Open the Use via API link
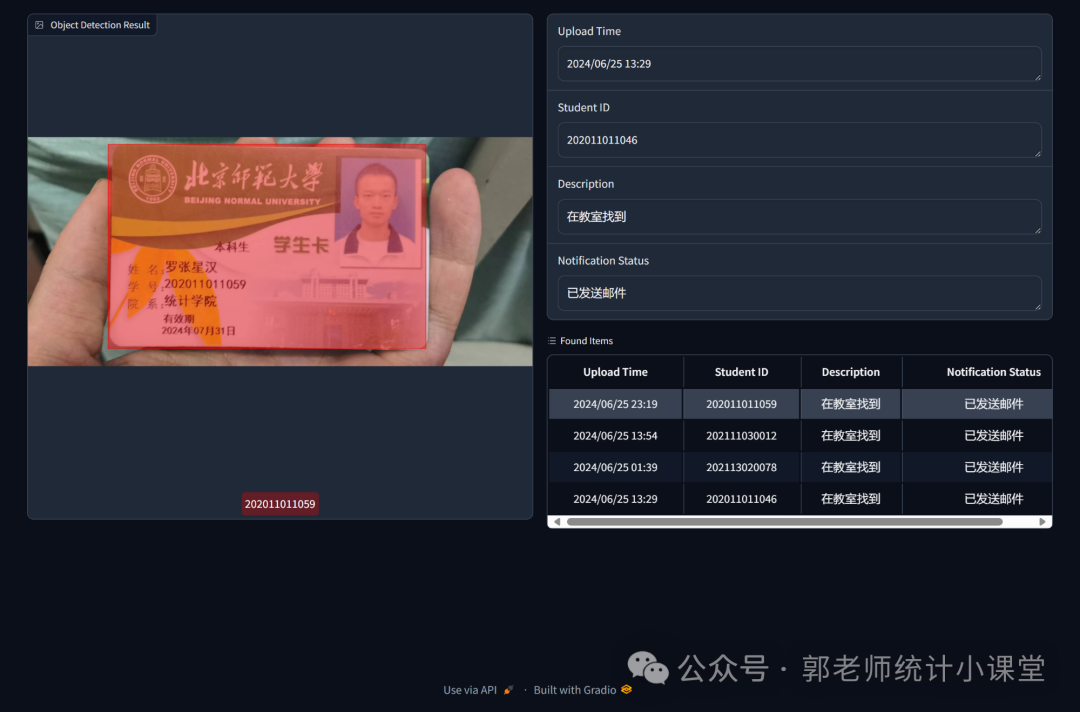This screenshot has height=712, width=1080. [478, 690]
